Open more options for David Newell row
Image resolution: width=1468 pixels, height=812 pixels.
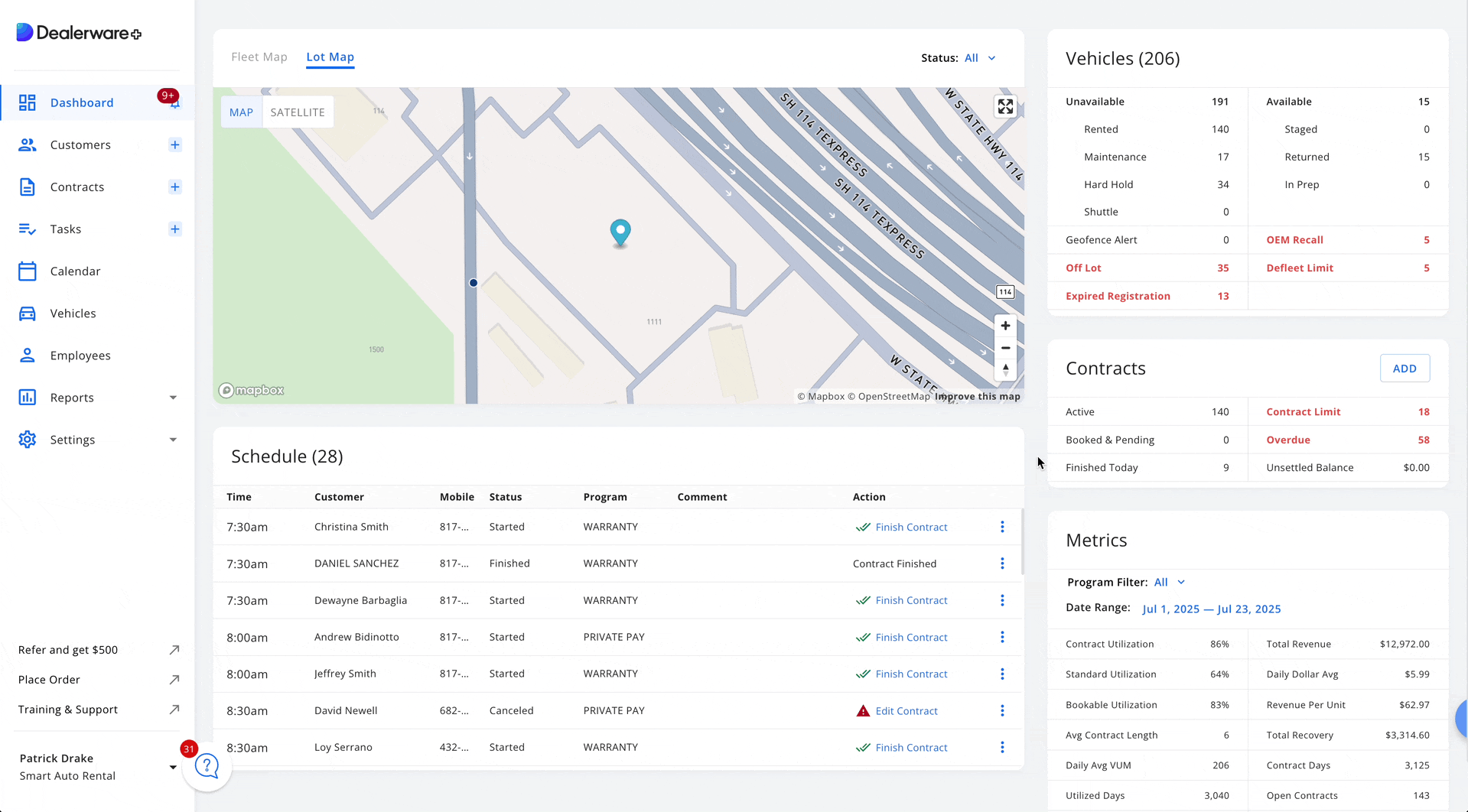[x=1002, y=710]
